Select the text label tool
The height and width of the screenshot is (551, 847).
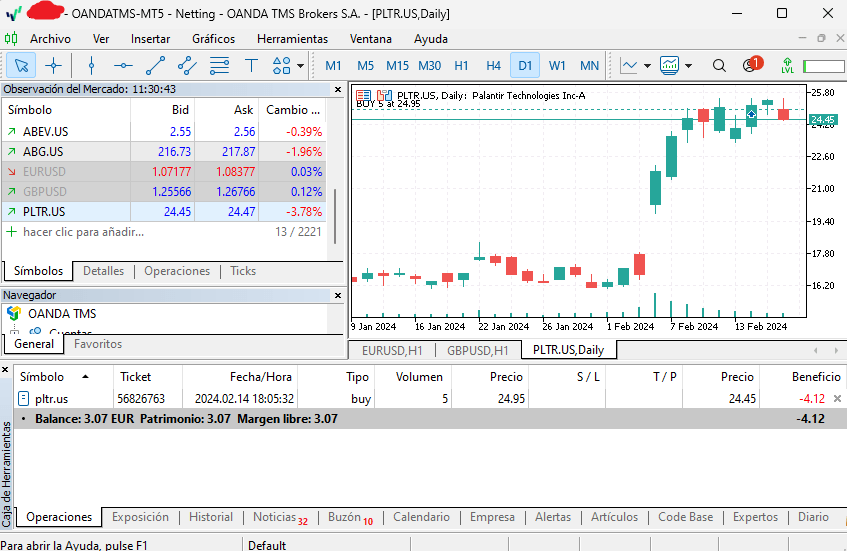pyautogui.click(x=251, y=66)
